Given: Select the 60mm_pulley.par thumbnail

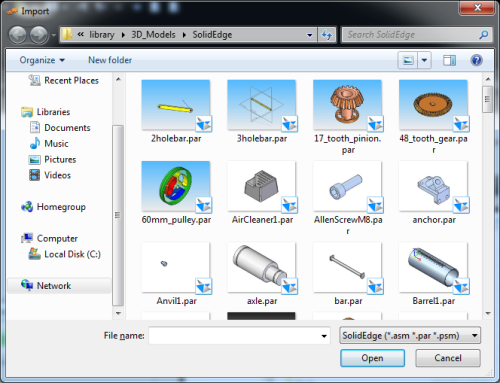Looking at the screenshot, I should pos(176,186).
